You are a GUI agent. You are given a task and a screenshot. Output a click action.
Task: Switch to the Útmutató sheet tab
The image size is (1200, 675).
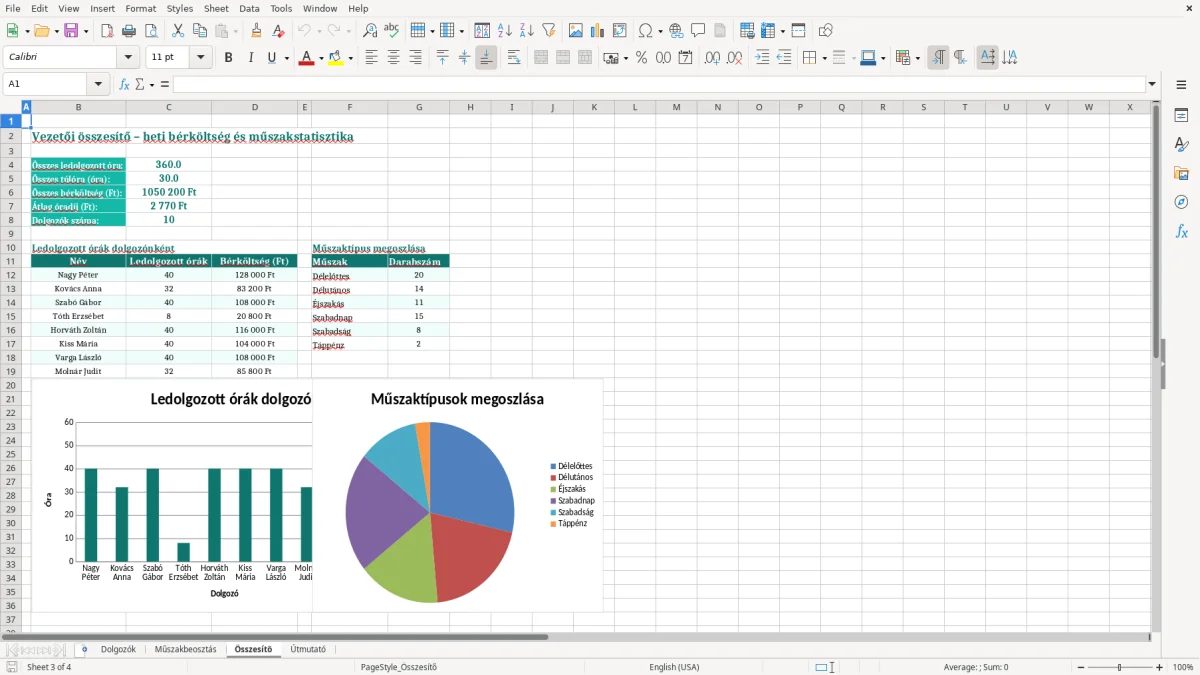[308, 649]
